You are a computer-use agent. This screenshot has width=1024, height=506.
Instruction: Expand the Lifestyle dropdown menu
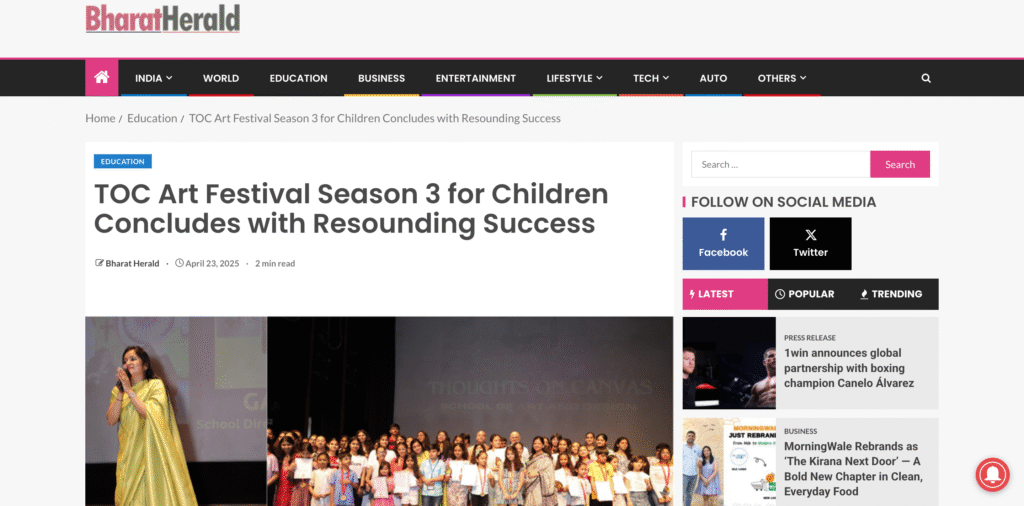pos(574,78)
